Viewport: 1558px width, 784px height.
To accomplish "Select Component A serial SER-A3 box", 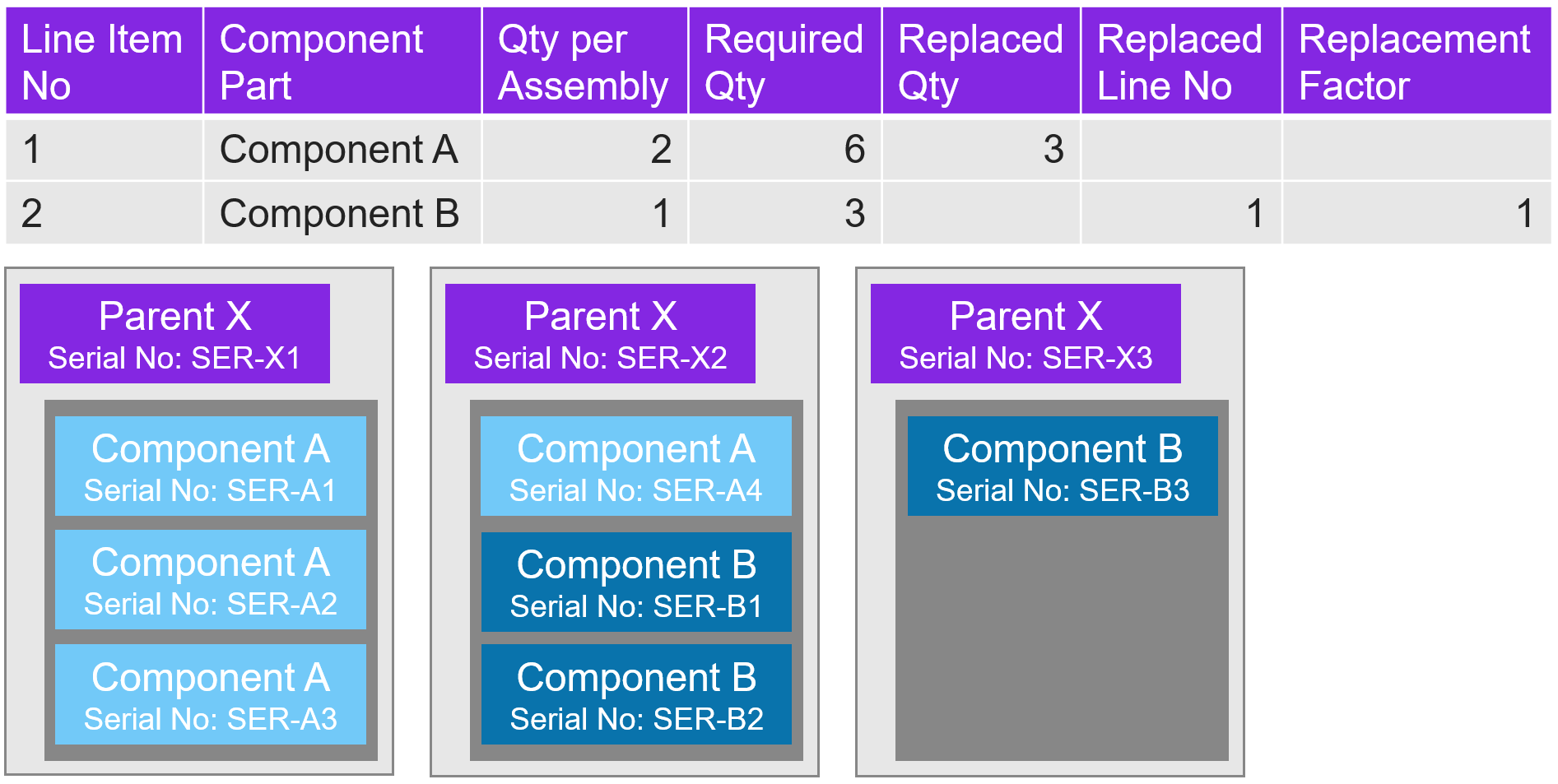I will click(x=211, y=694).
